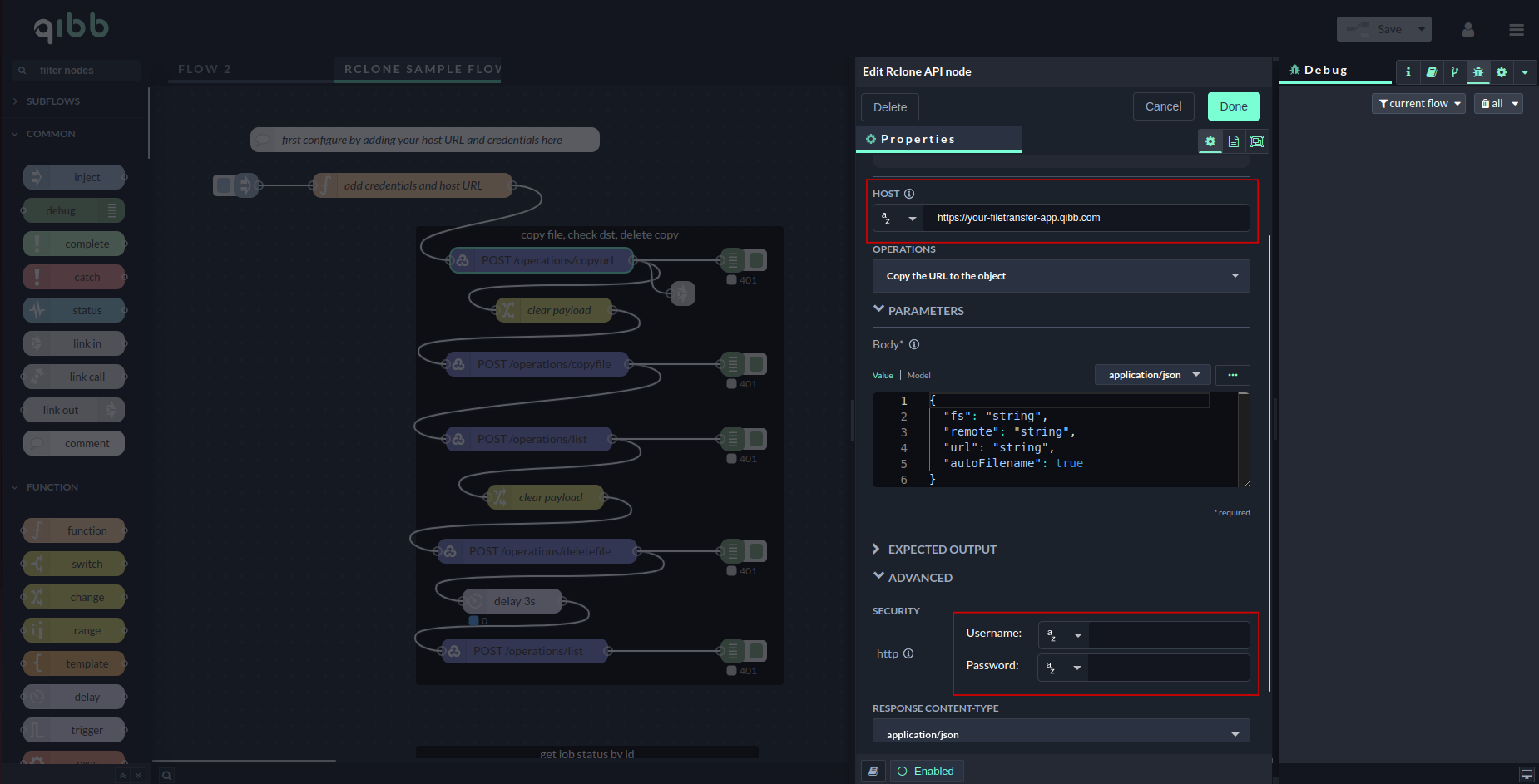Screen dimensions: 1539x784
Task: Open the node description document icon
Action: click(1233, 141)
